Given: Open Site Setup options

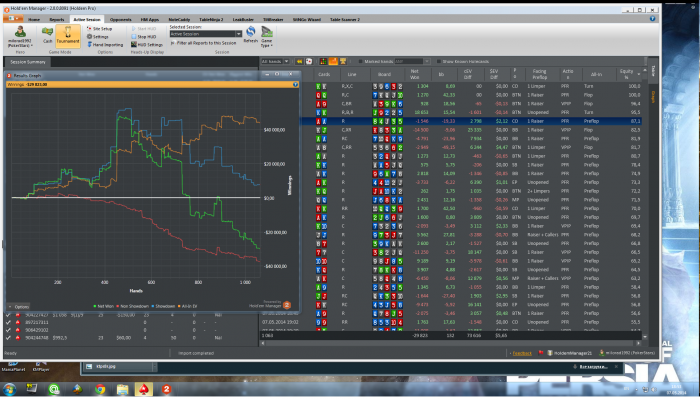Looking at the screenshot, I should [100, 29].
